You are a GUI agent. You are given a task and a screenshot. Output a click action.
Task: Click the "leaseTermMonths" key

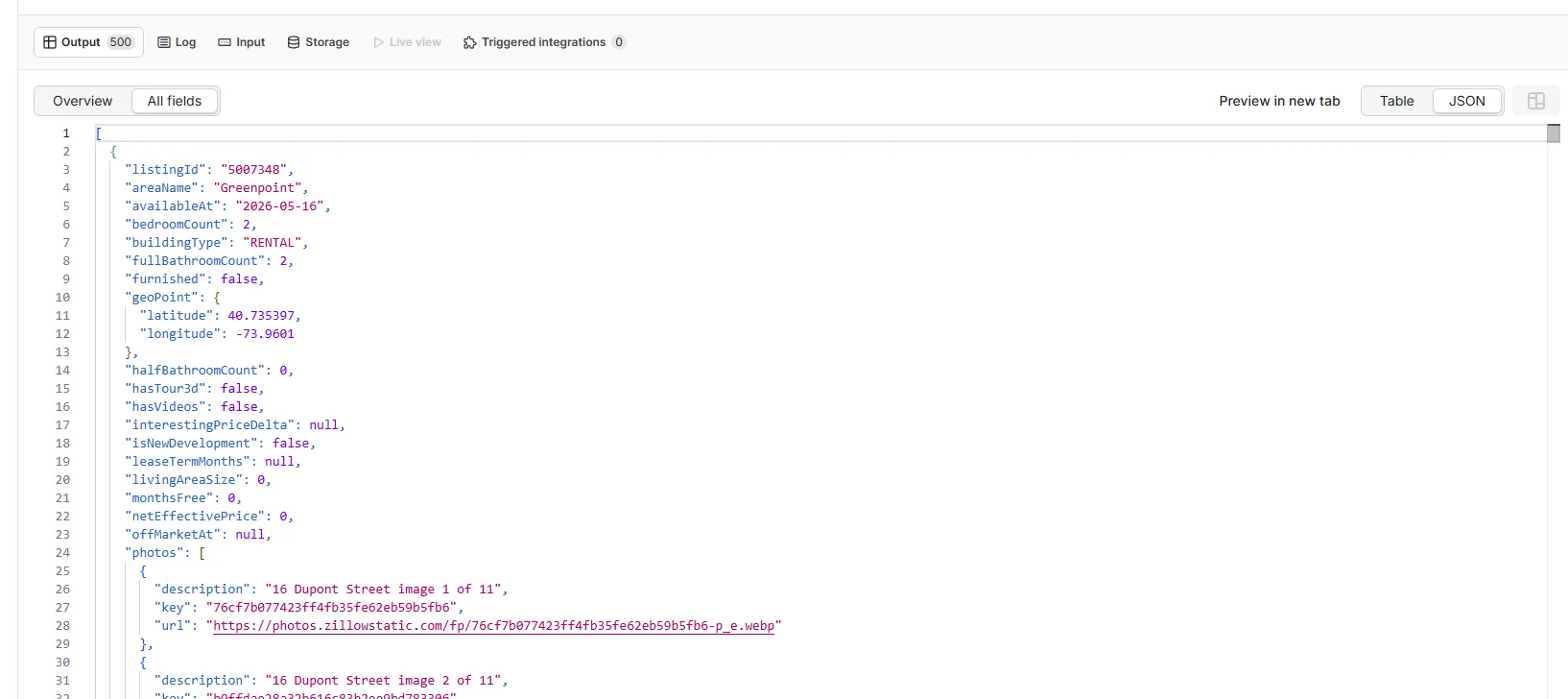187,462
